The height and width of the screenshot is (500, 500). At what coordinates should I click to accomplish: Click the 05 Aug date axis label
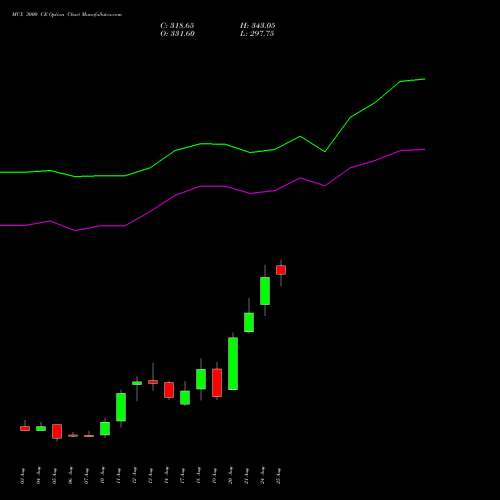pyautogui.click(x=54, y=476)
